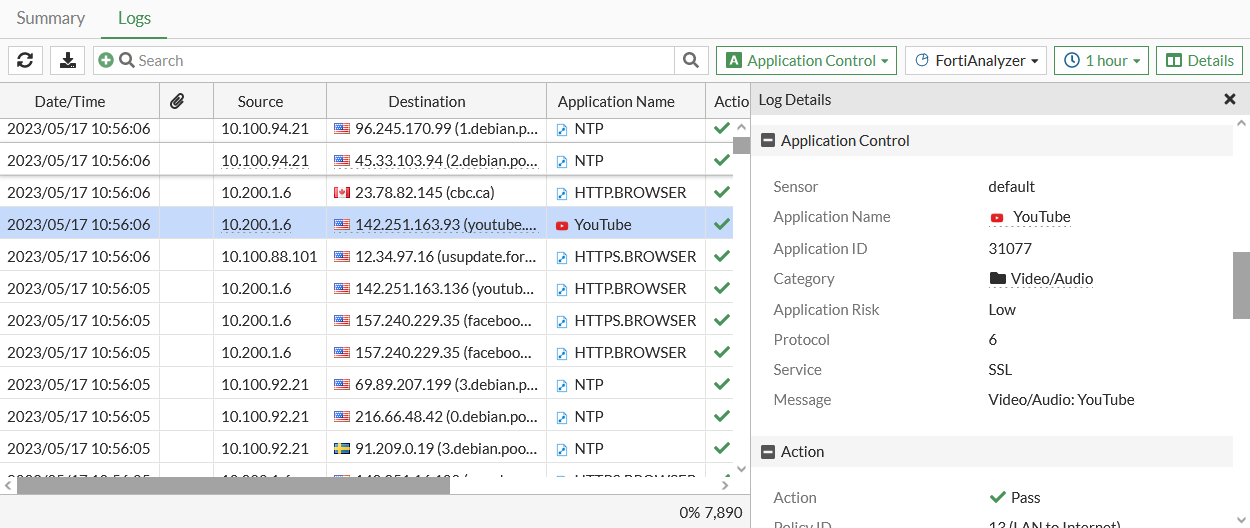
Task: Open the FortiAnalyzer source dropdown
Action: point(975,61)
